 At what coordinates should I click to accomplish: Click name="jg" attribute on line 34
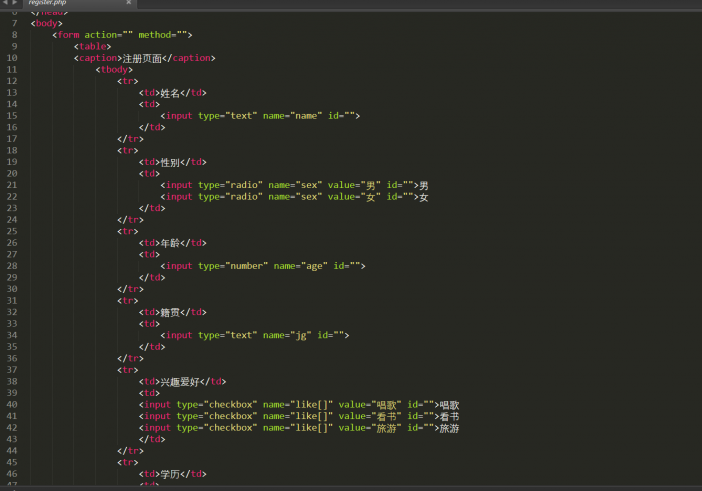coord(287,335)
